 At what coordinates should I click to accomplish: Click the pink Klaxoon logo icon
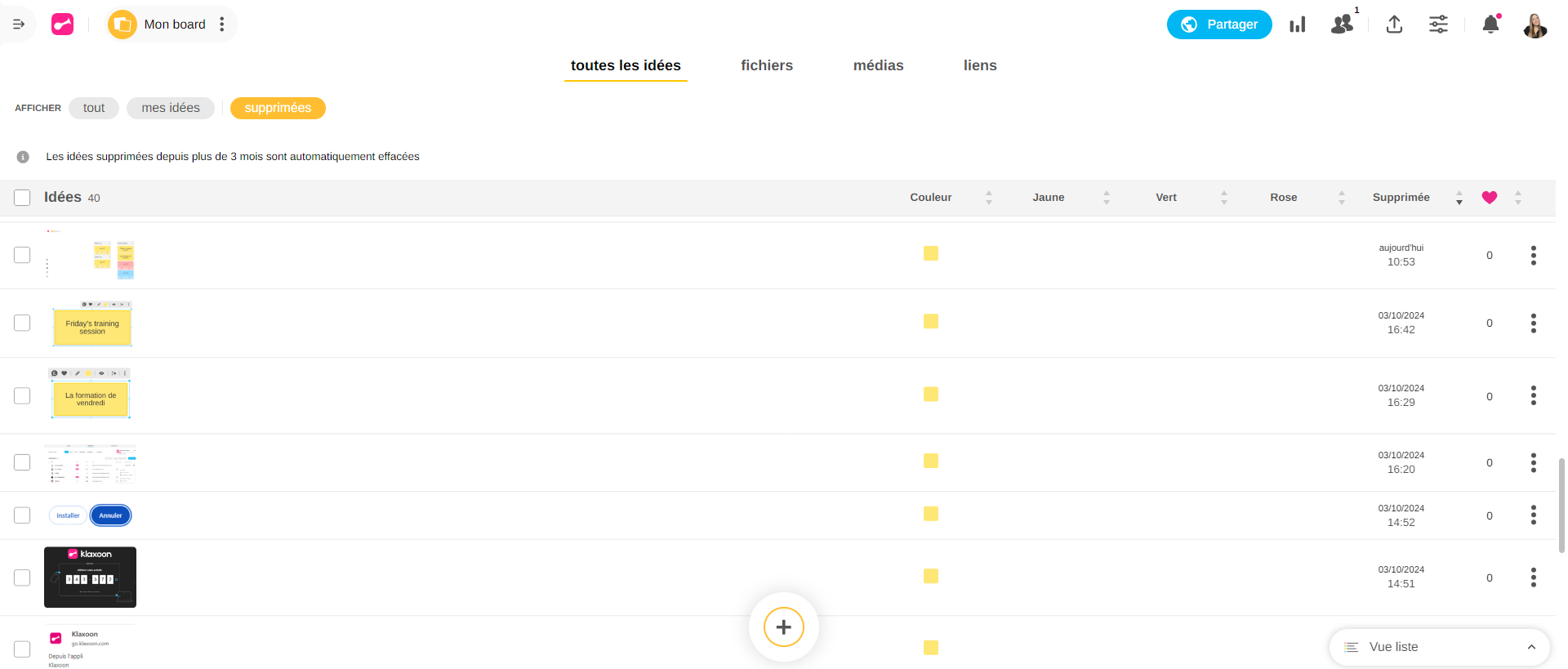63,25
